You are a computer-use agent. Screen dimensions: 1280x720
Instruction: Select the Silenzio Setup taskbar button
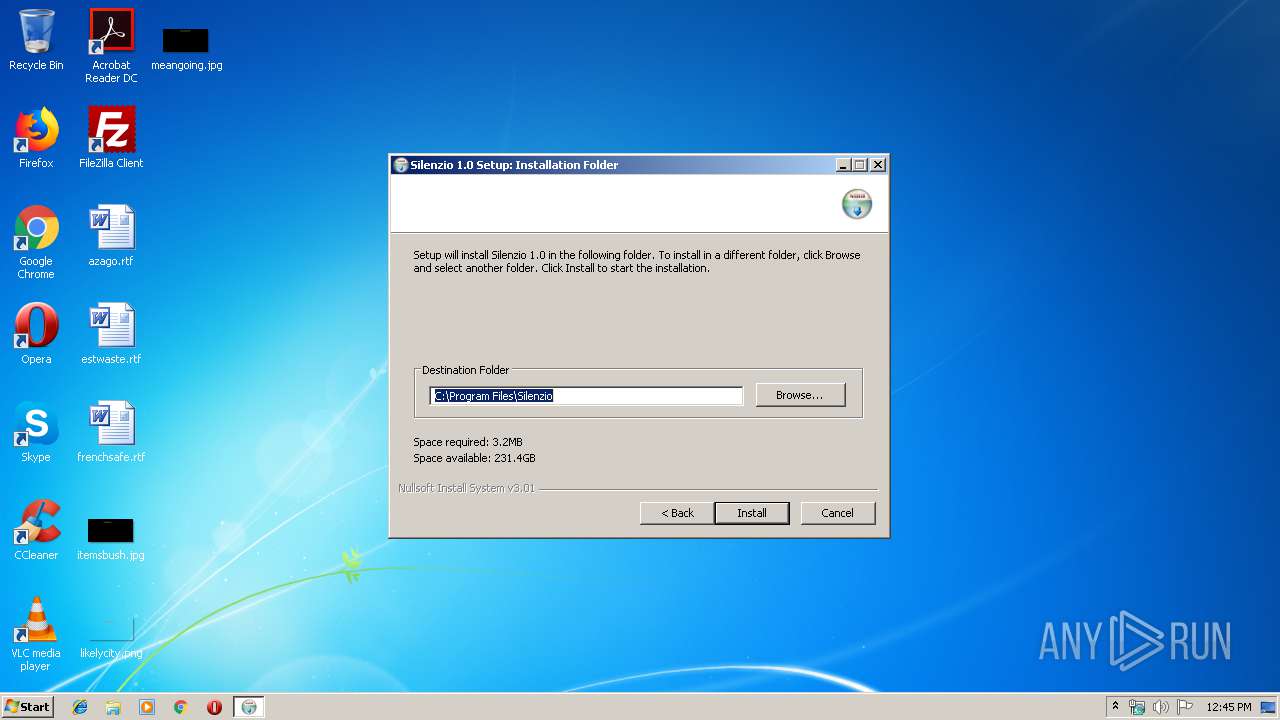249,707
